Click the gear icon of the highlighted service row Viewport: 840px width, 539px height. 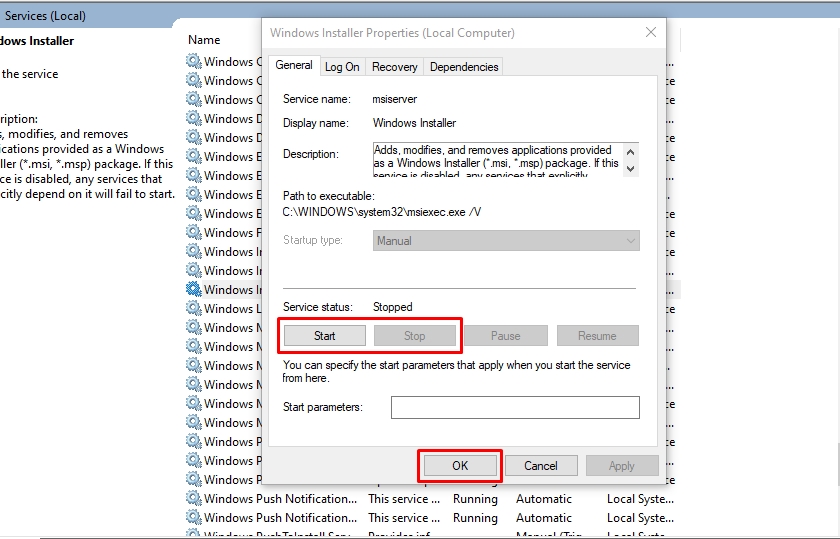coord(193,289)
